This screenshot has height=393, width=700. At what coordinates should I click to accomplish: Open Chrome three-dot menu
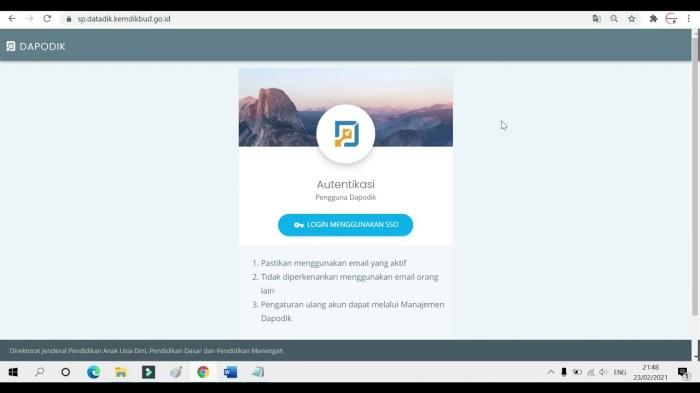(688, 19)
